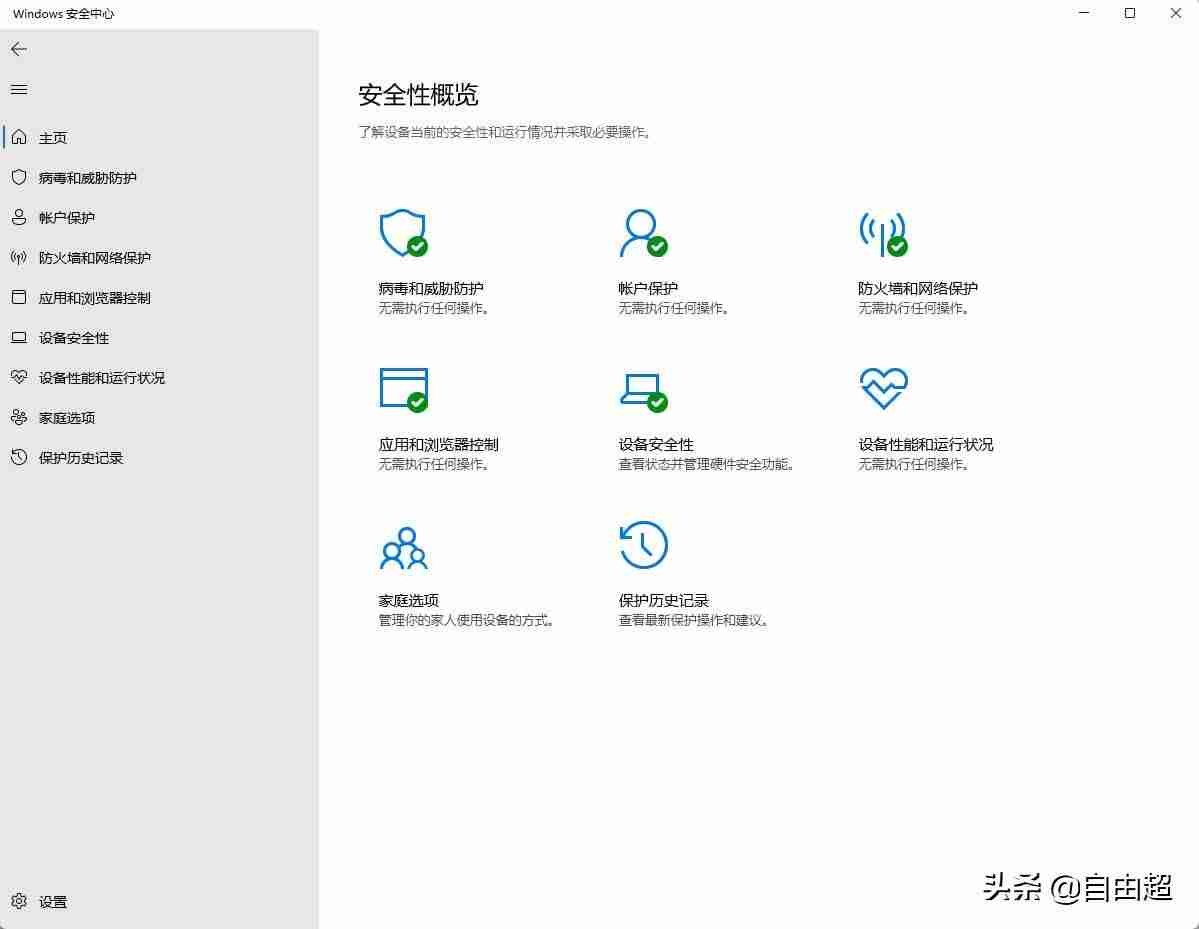1199x929 pixels.
Task: Click the 家庭选项 tile title link
Action: 408,600
